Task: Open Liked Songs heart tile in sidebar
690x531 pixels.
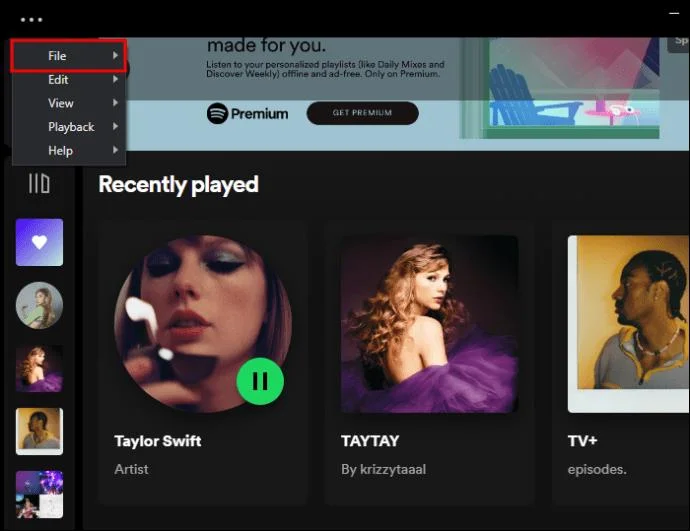Action: [x=39, y=242]
